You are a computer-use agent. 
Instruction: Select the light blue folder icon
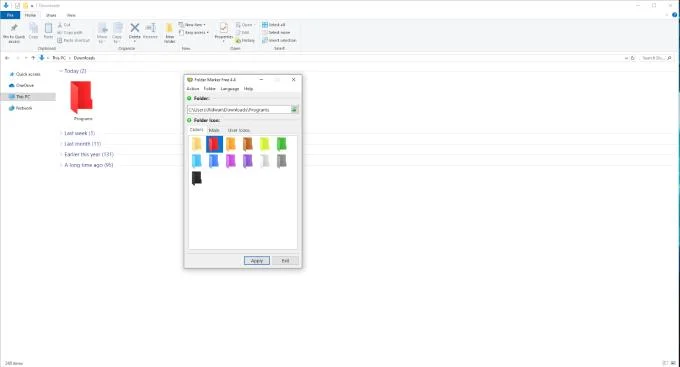click(197, 161)
